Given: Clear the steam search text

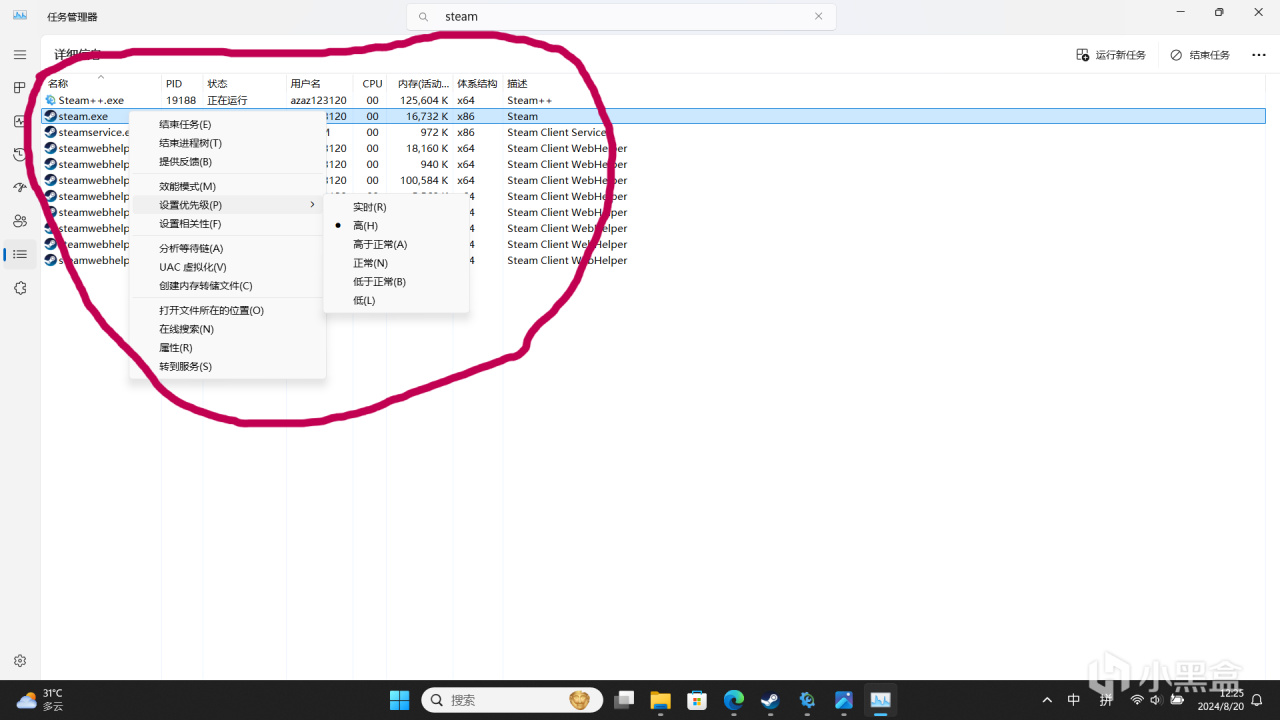Looking at the screenshot, I should point(819,17).
